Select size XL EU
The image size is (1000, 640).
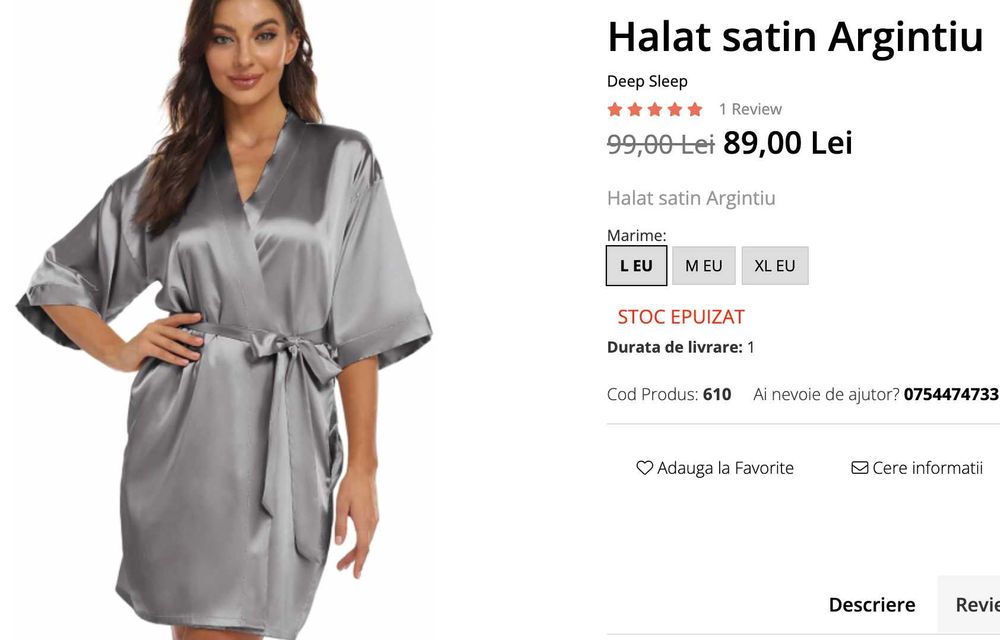tap(775, 266)
